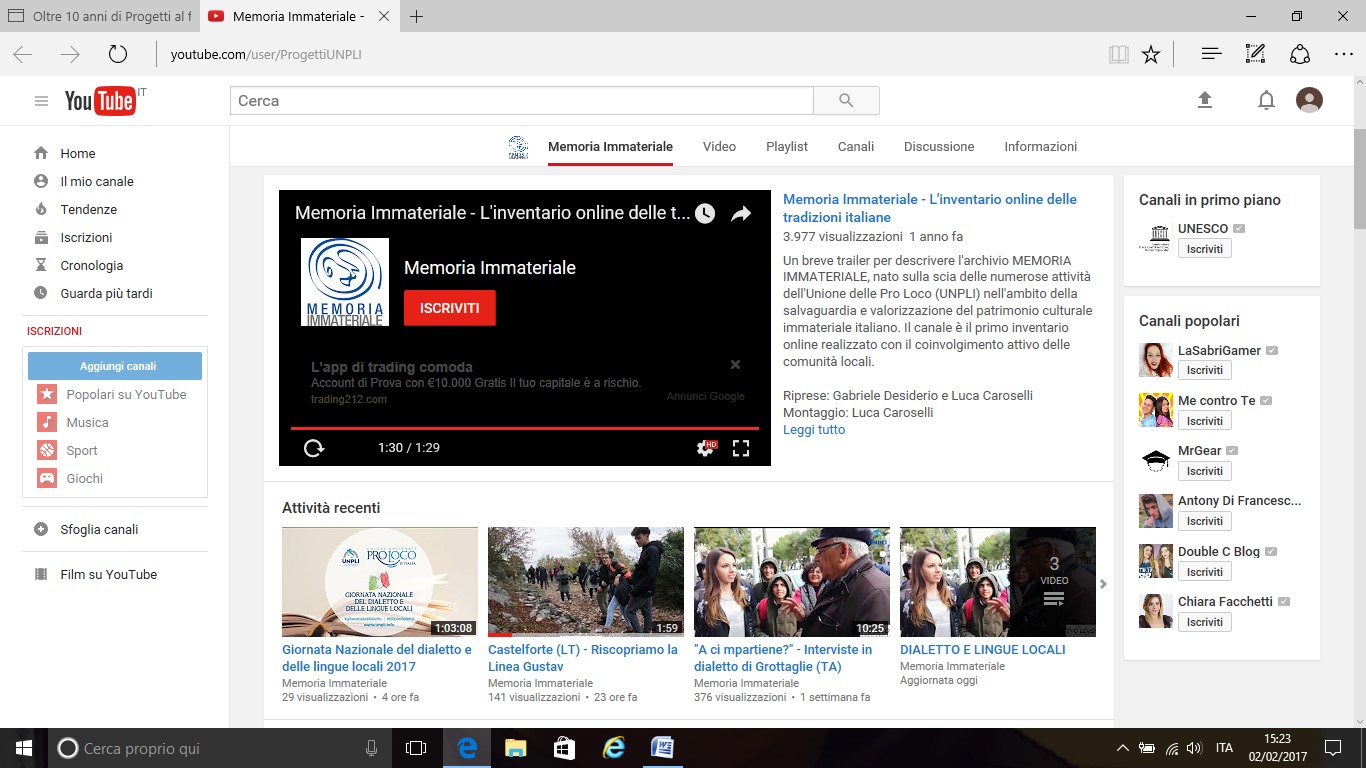The height and width of the screenshot is (768, 1366).
Task: Open Iscrizioni in the sidebar
Action: (86, 238)
